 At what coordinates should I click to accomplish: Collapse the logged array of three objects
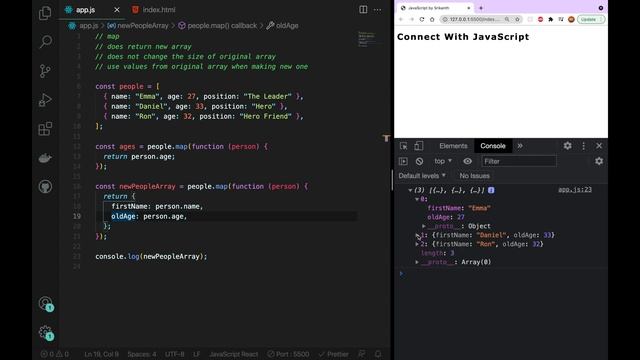410,190
